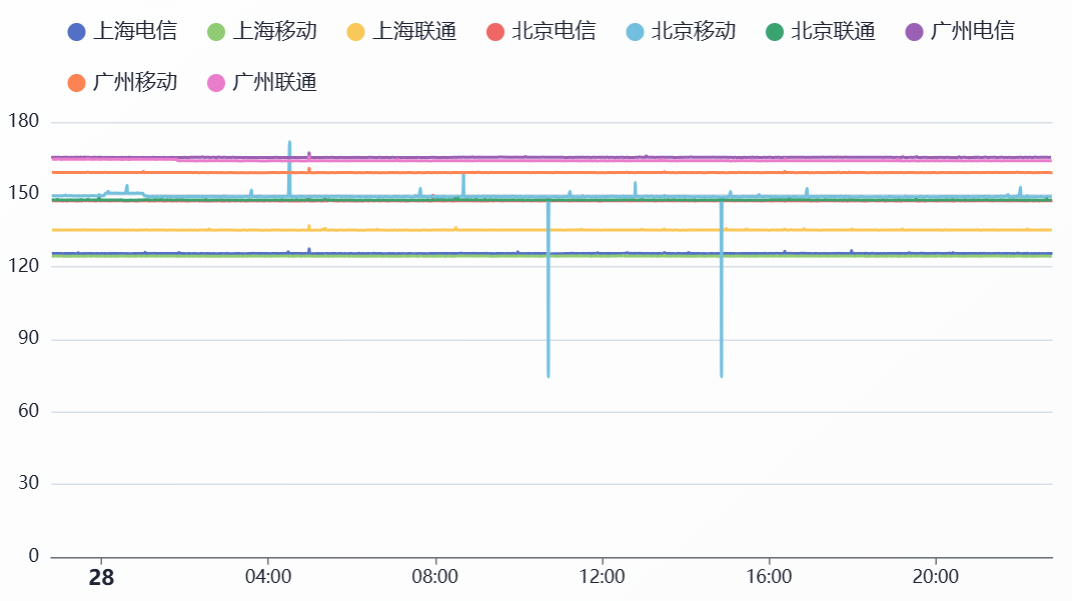Click the red 北京电信 legend dot
1072x601 pixels.
coord(496,32)
